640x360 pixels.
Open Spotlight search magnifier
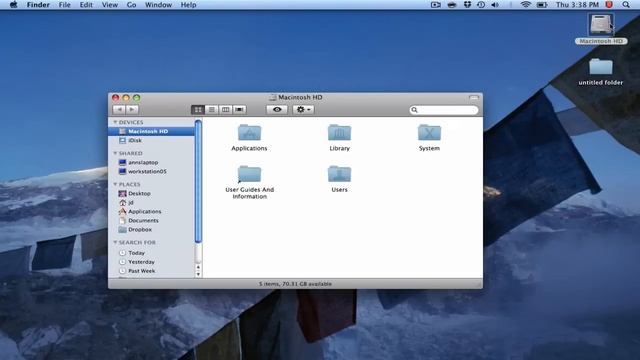point(626,5)
